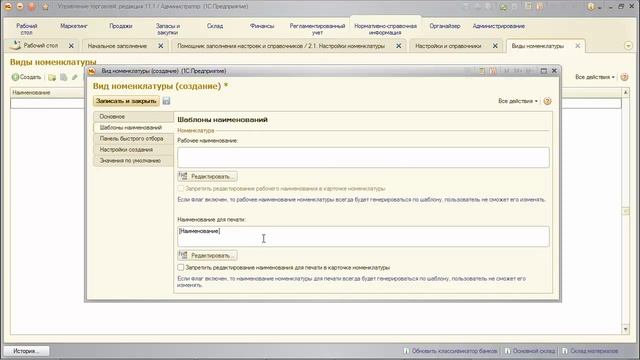Select Настройки создания page
This screenshot has width=640, height=360.
[133, 149]
